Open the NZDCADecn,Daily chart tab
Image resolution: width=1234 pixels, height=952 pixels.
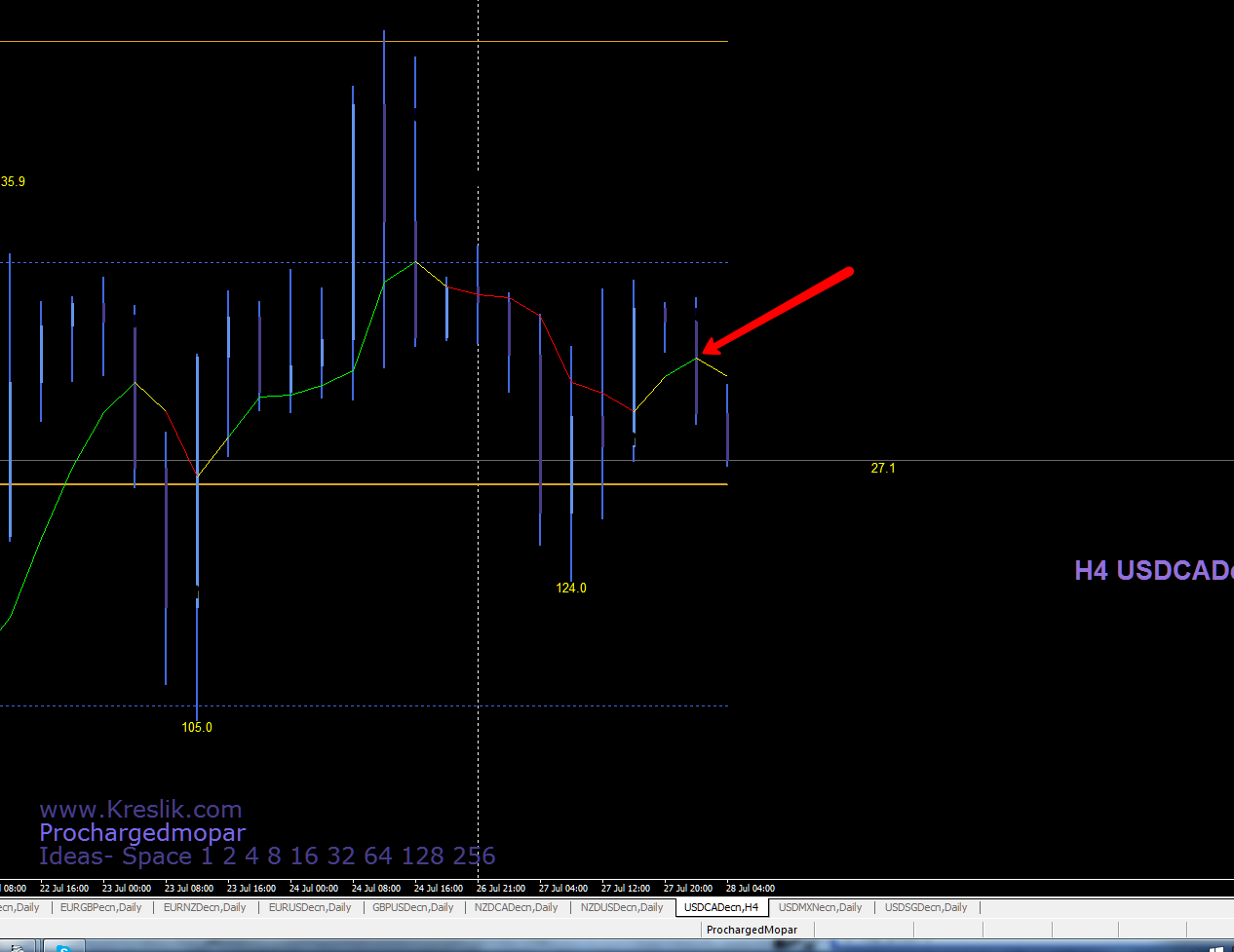click(x=516, y=907)
